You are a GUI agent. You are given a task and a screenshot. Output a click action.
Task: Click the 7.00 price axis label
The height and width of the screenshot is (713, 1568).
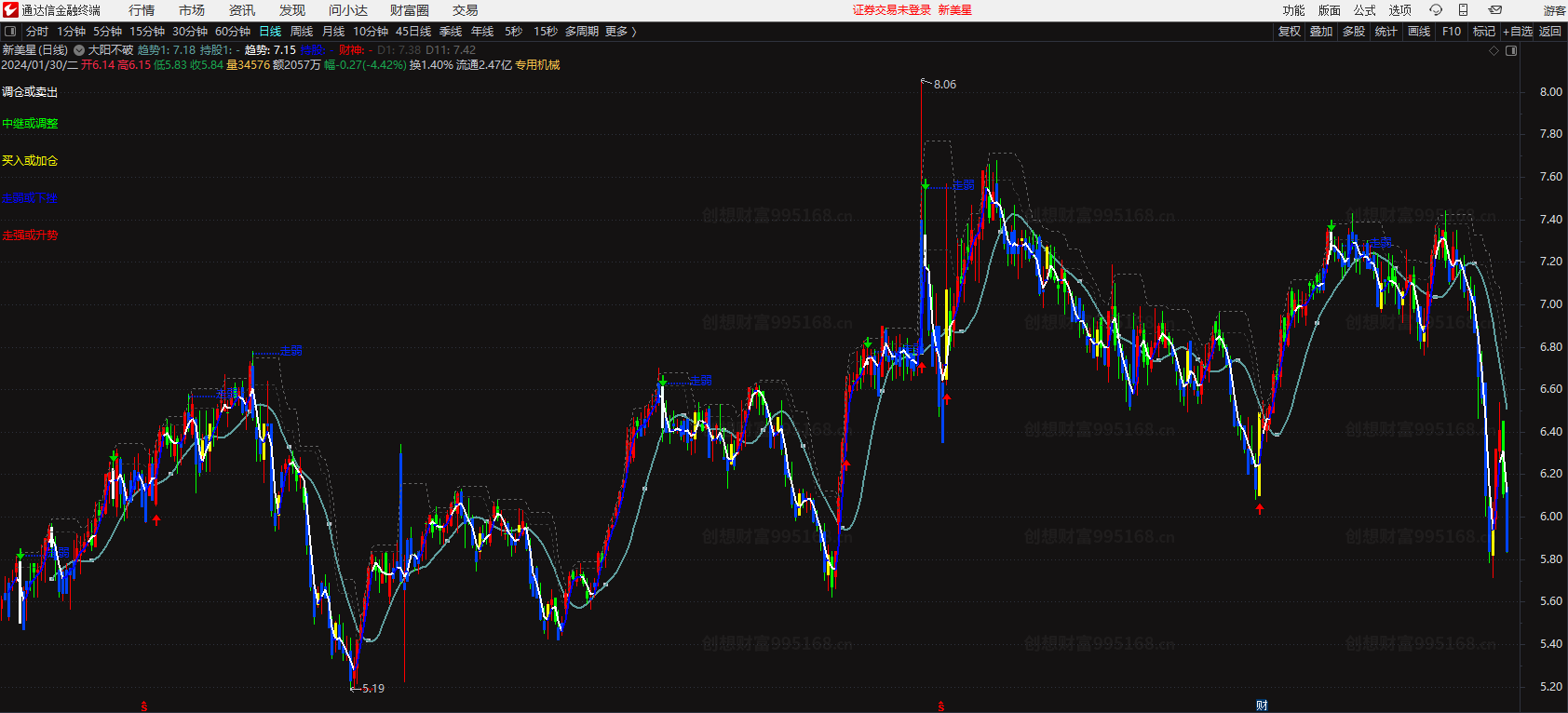coord(1551,304)
